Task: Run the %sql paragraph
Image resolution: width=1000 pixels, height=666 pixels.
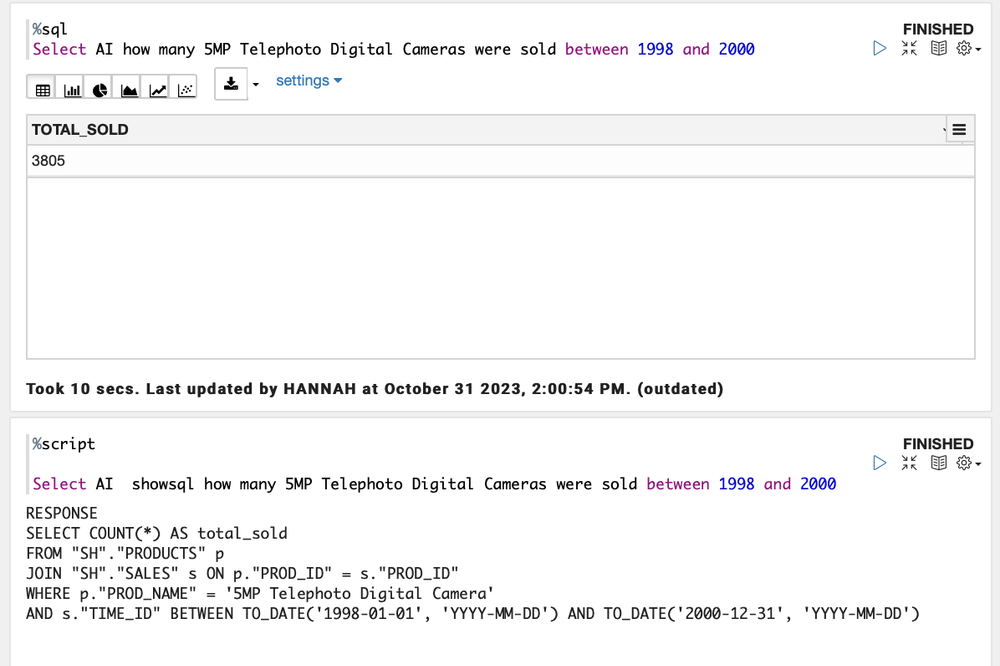Action: pos(879,47)
